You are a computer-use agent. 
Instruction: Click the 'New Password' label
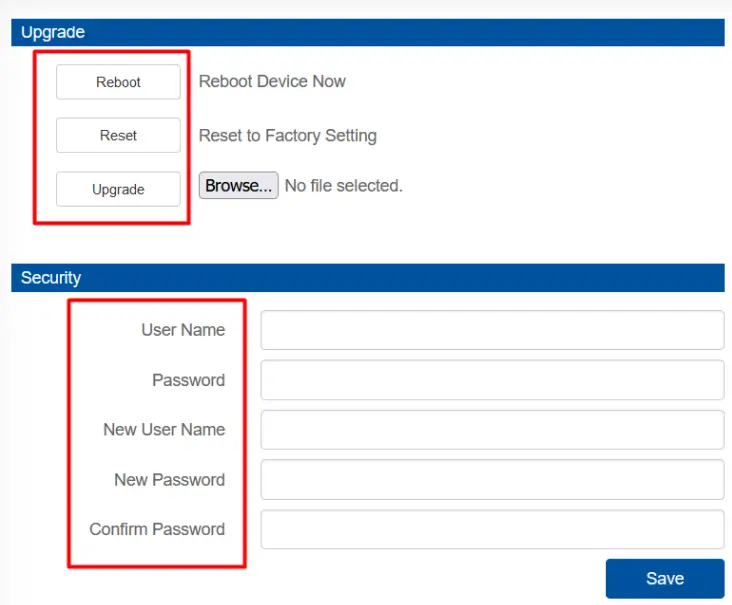169,480
